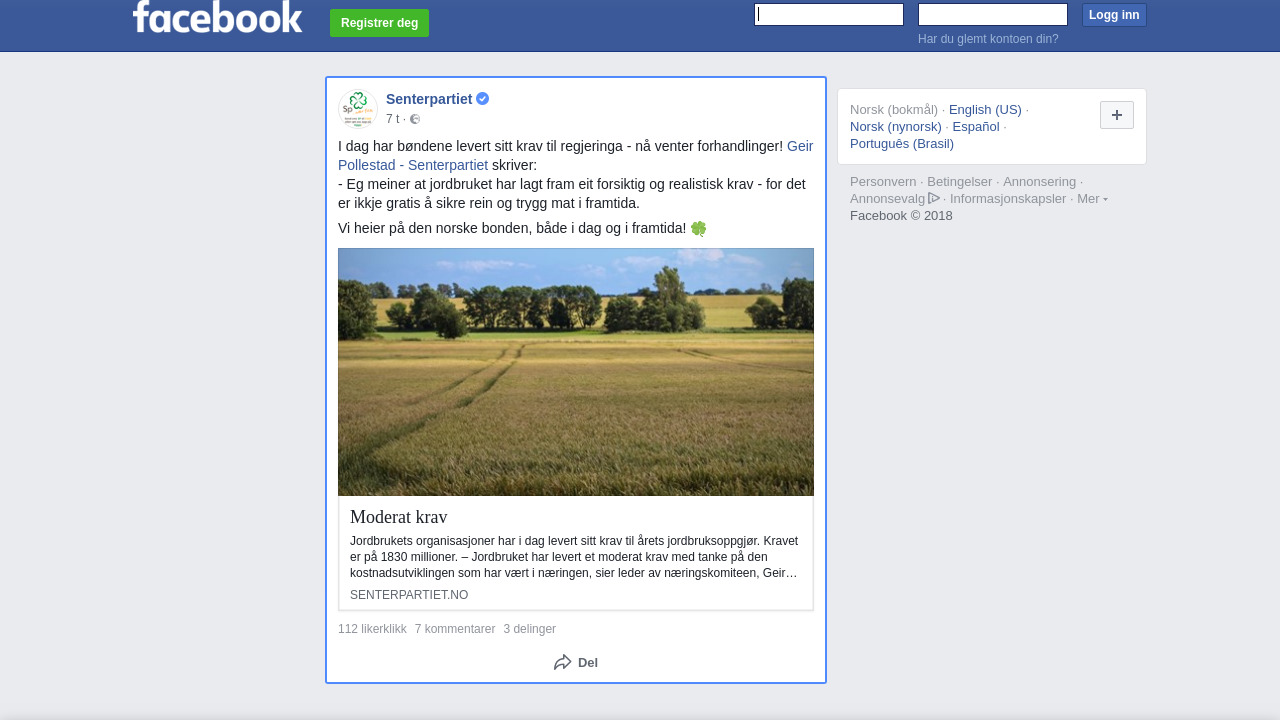Click the AdChoices triangle icon near Annonsevalg
Image resolution: width=1280 pixels, height=720 pixels.
934,198
